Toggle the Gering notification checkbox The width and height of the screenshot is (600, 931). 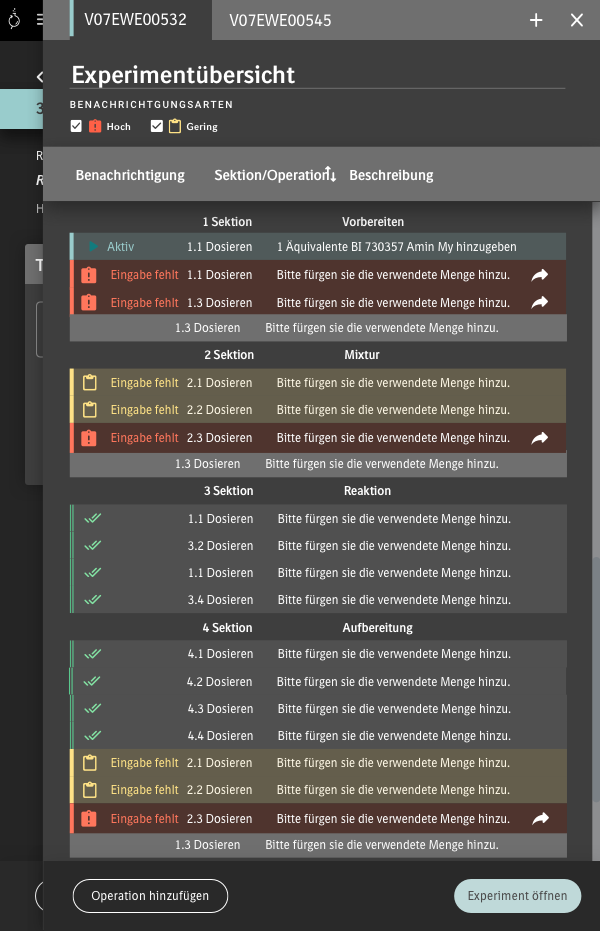tap(156, 126)
